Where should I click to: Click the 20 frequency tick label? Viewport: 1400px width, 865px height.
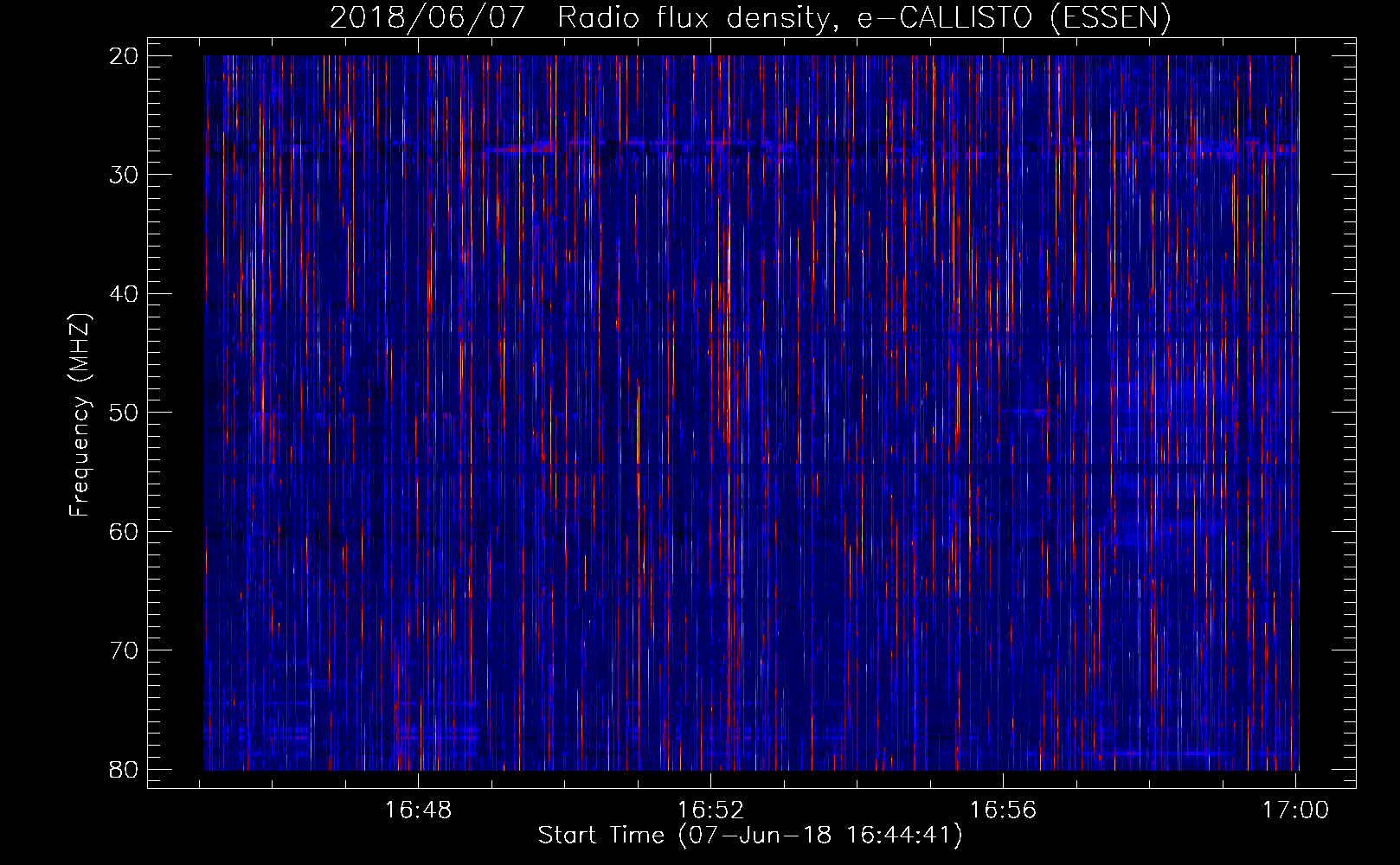[x=125, y=55]
